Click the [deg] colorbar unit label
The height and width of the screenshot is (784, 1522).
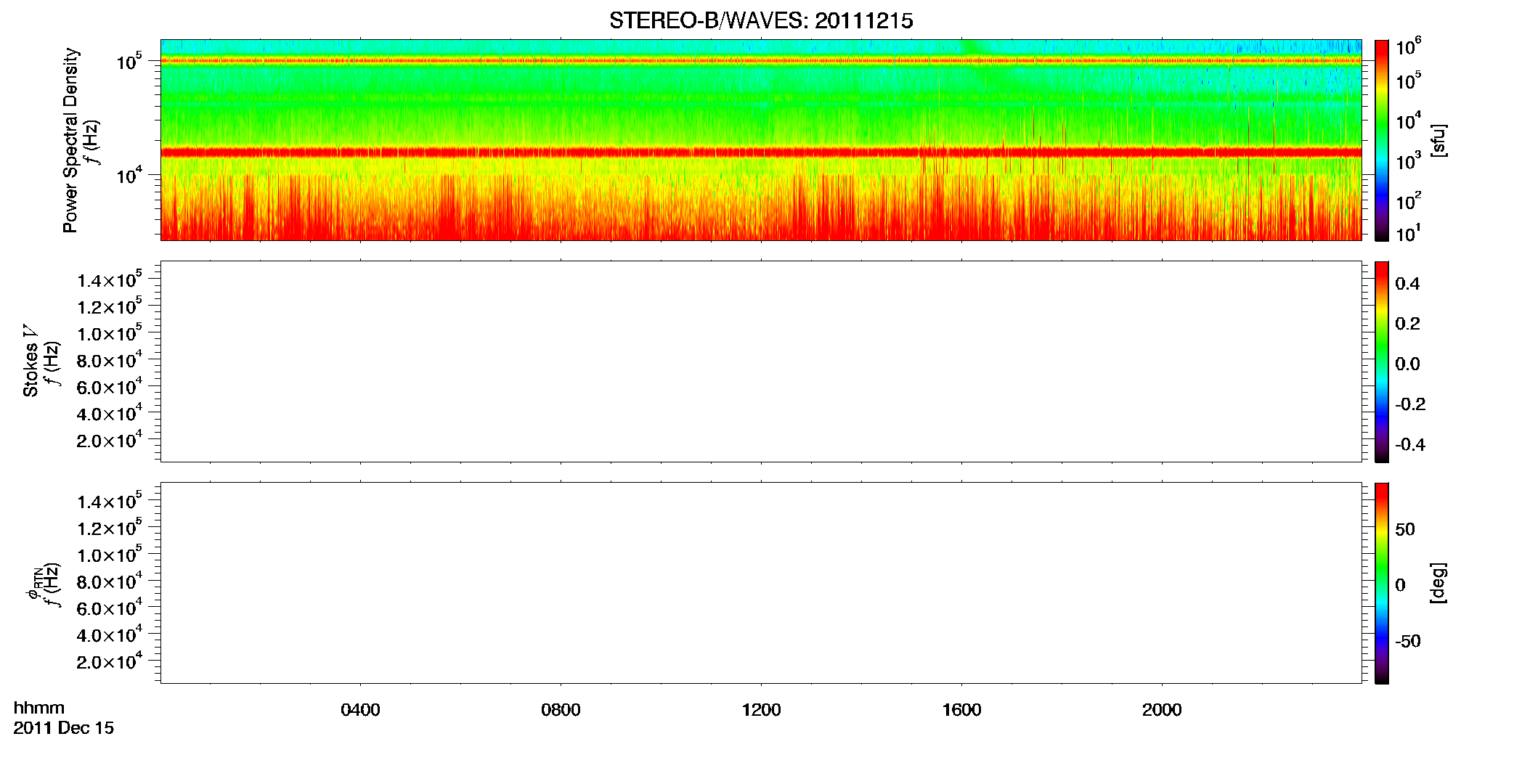coord(1438,582)
